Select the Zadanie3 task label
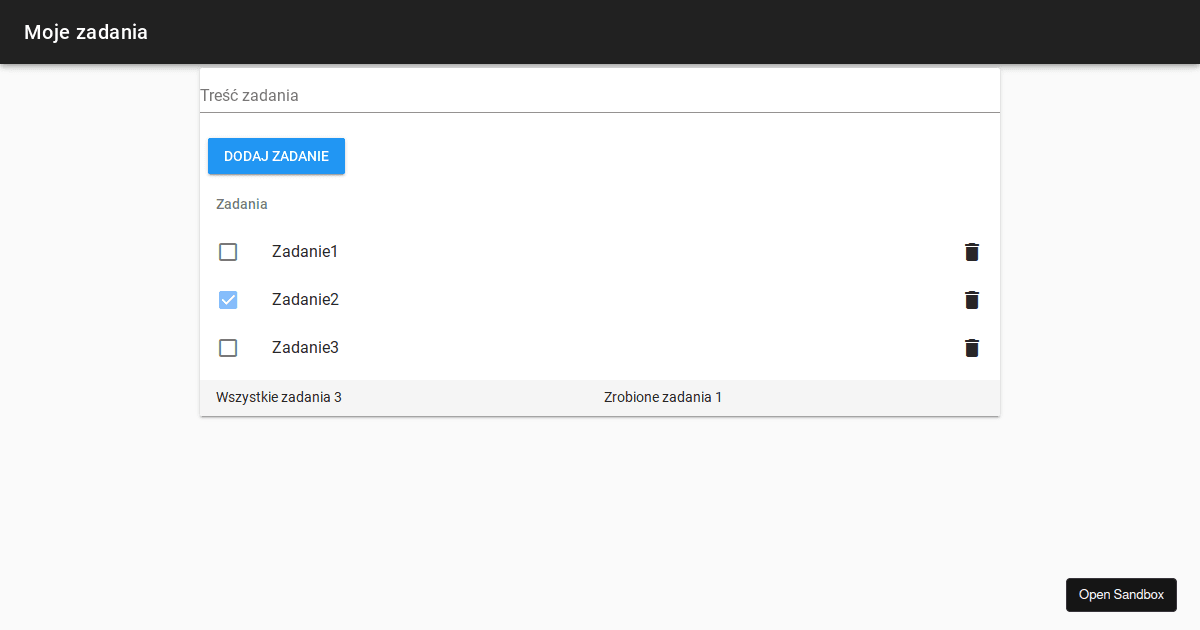 point(305,347)
